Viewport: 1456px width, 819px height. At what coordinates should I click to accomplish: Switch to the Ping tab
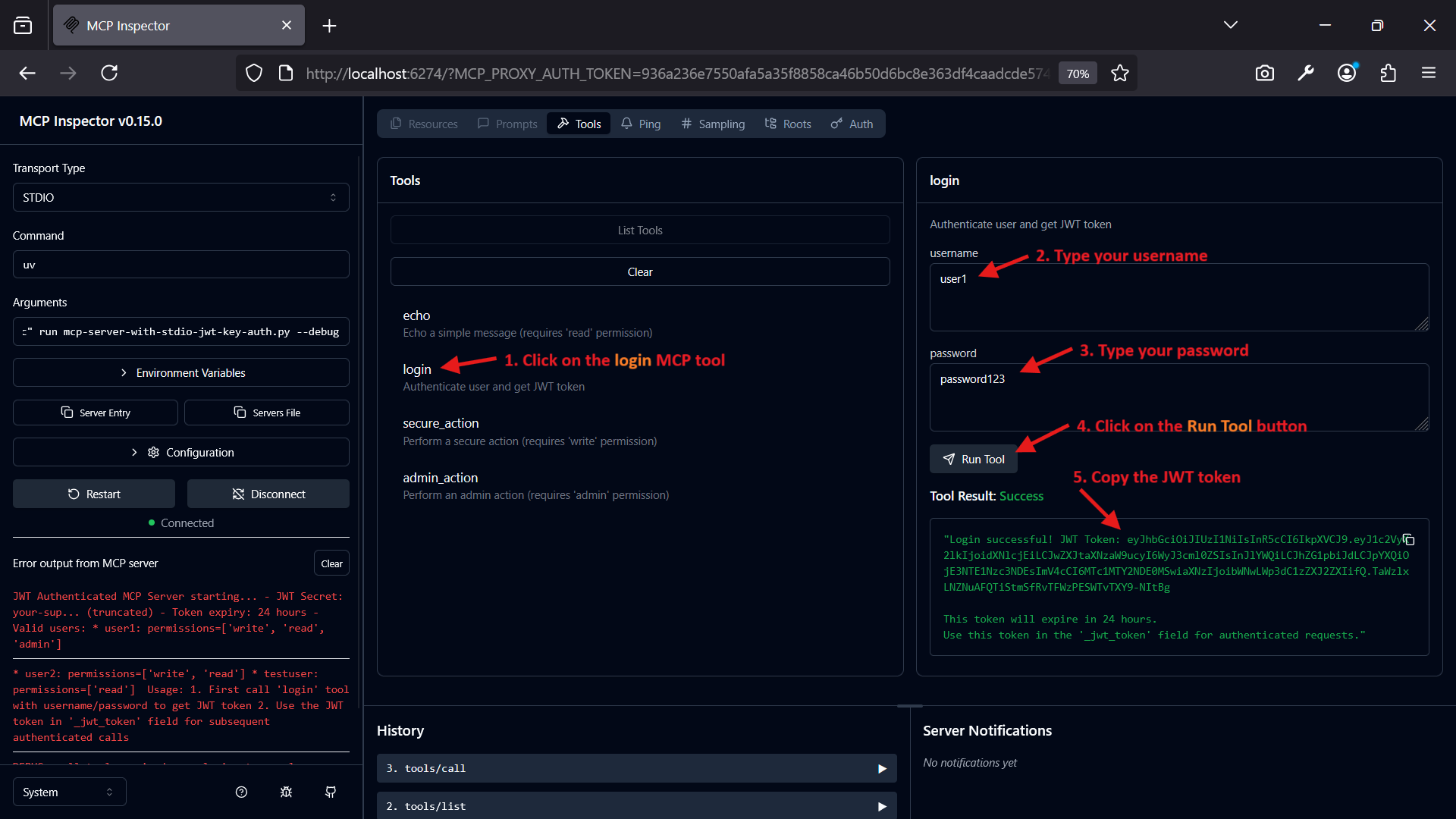click(x=641, y=124)
